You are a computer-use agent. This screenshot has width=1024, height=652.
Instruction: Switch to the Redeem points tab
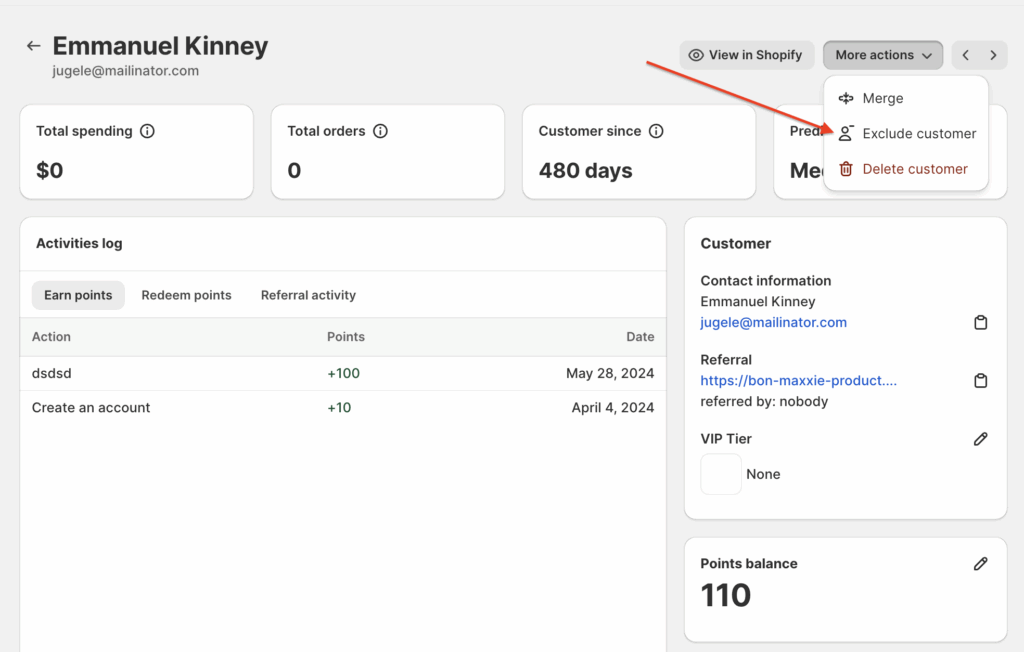[186, 295]
